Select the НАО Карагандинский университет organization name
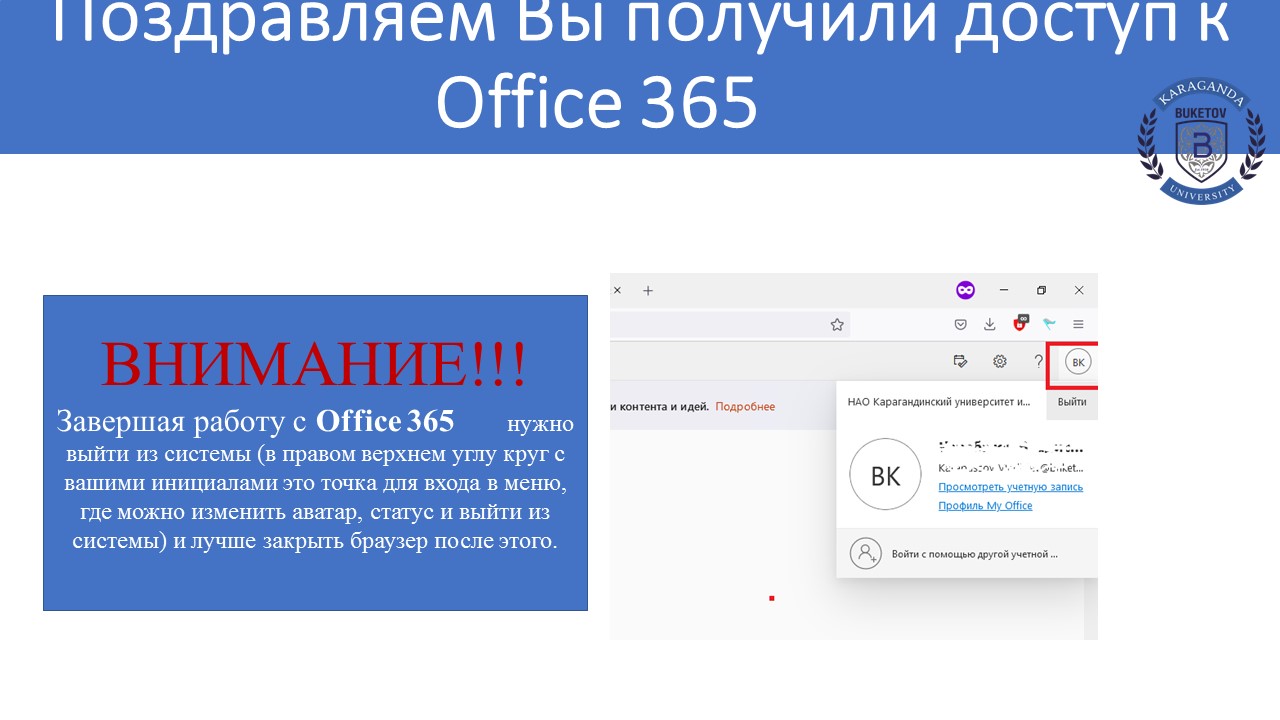Screen dimensions: 1280x720 pos(938,402)
